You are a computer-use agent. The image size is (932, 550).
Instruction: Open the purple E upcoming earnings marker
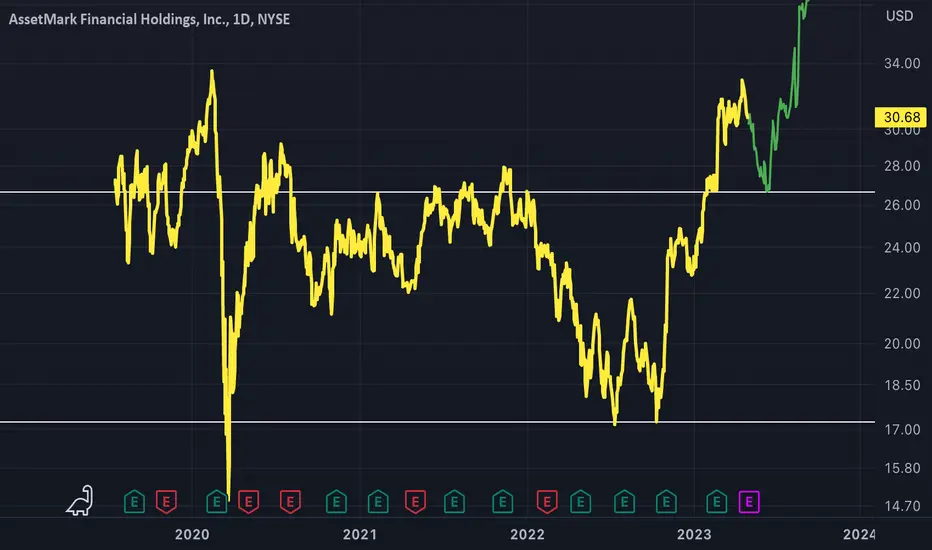[749, 502]
